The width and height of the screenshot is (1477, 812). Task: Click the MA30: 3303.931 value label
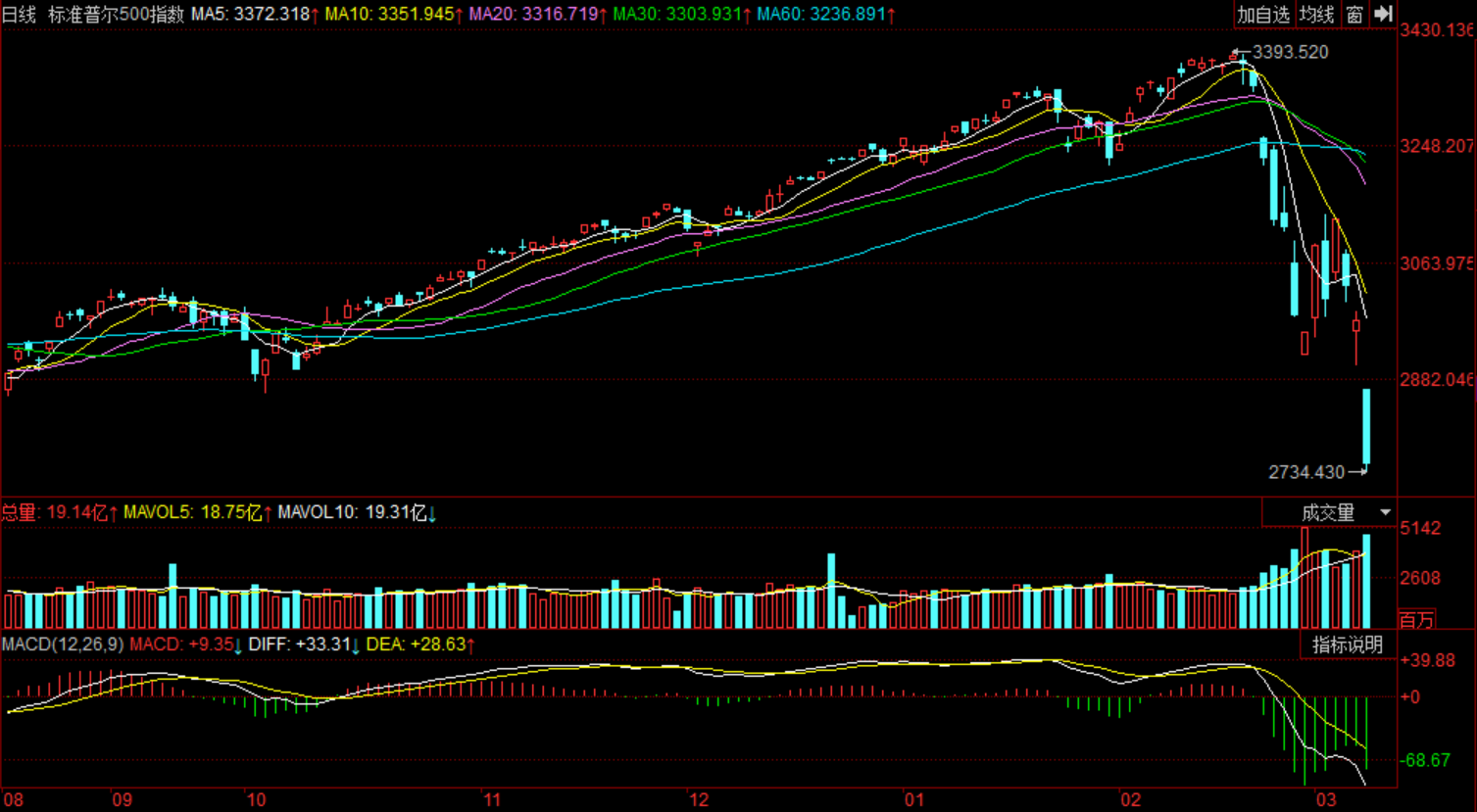point(682,15)
